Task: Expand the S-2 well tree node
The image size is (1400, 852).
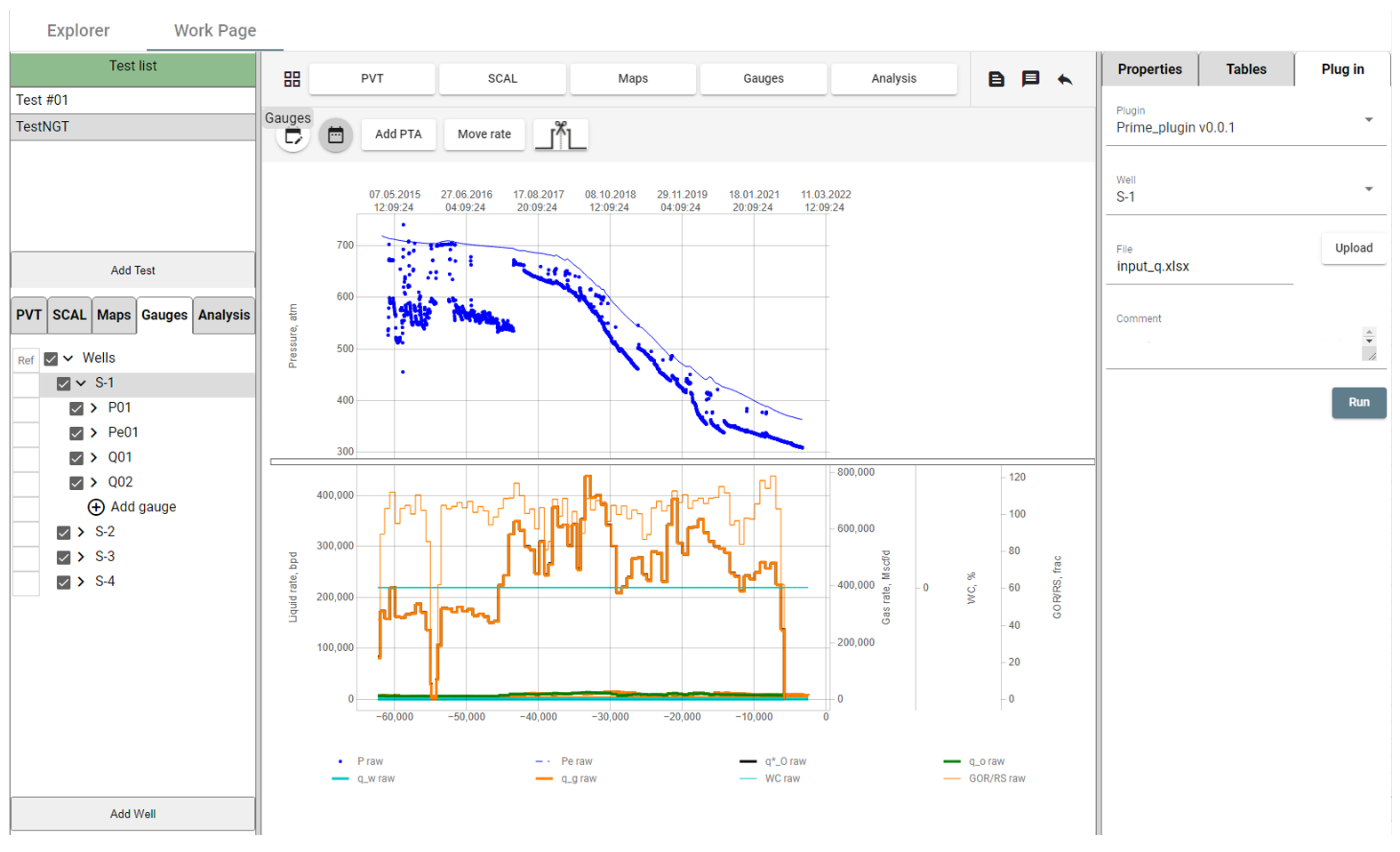Action: coord(81,532)
